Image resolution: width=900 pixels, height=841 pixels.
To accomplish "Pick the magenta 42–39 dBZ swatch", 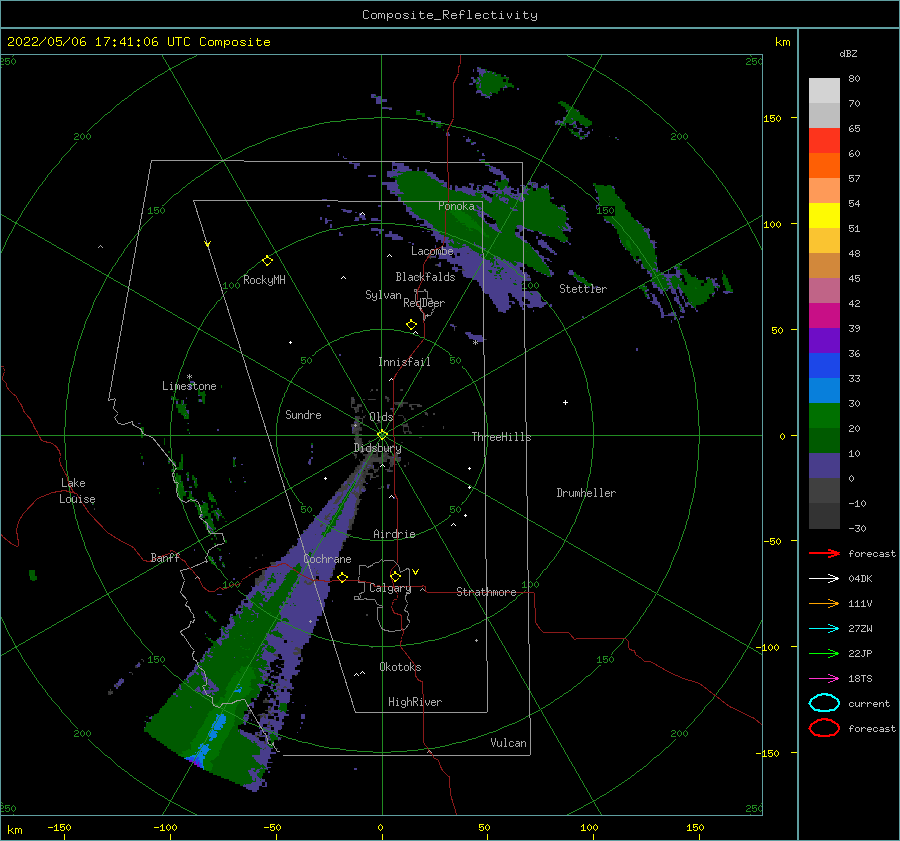I will (824, 316).
